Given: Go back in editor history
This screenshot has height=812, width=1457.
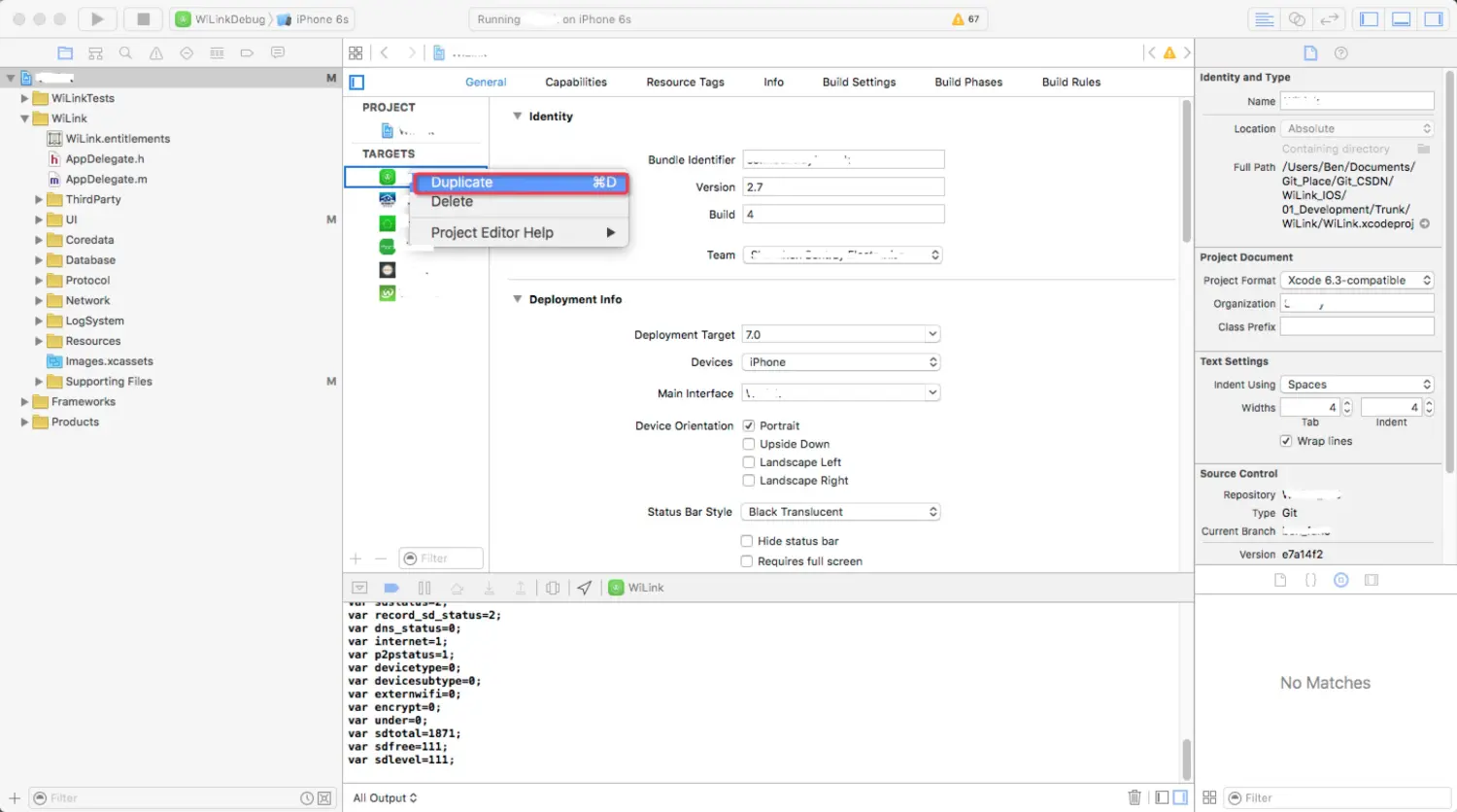Looking at the screenshot, I should click(385, 53).
